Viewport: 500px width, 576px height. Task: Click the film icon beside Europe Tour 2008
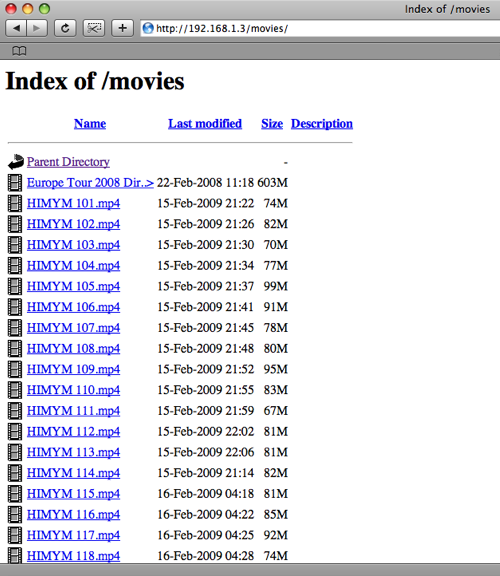[x=15, y=183]
